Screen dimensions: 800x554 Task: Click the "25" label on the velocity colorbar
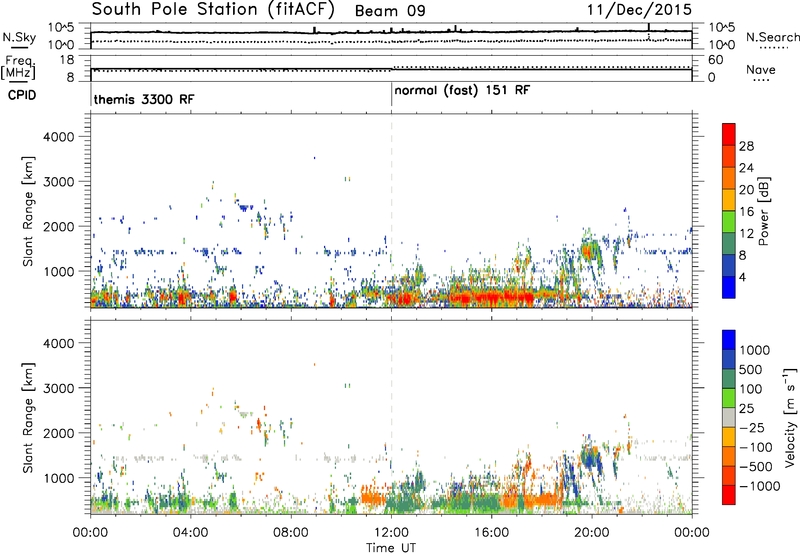[746, 409]
